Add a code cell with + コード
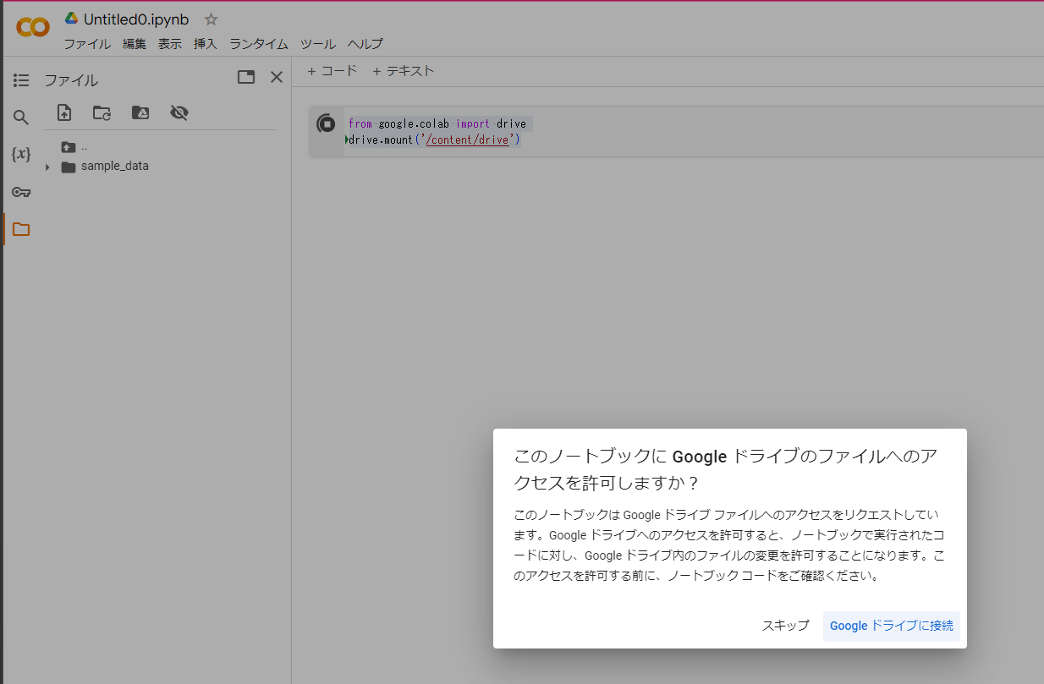The width and height of the screenshot is (1044, 684). (x=332, y=71)
